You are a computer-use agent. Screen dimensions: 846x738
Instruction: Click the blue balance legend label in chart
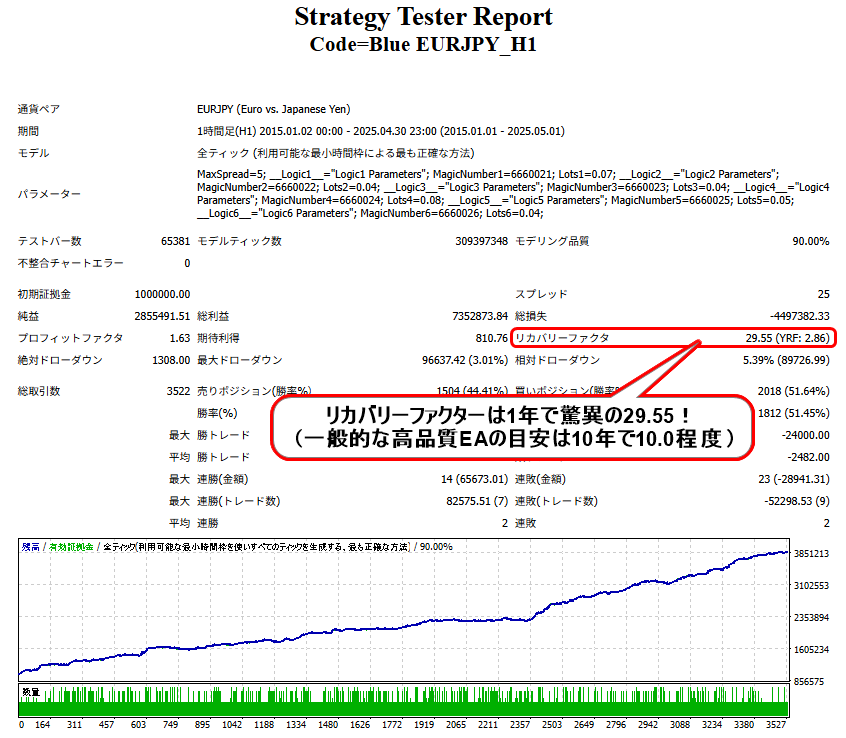pyautogui.click(x=31, y=547)
